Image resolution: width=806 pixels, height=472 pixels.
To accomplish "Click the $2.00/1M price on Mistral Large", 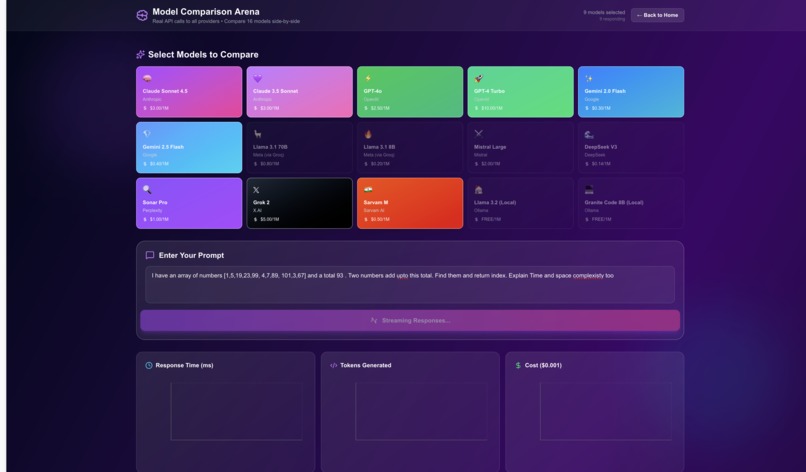I will (x=490, y=164).
